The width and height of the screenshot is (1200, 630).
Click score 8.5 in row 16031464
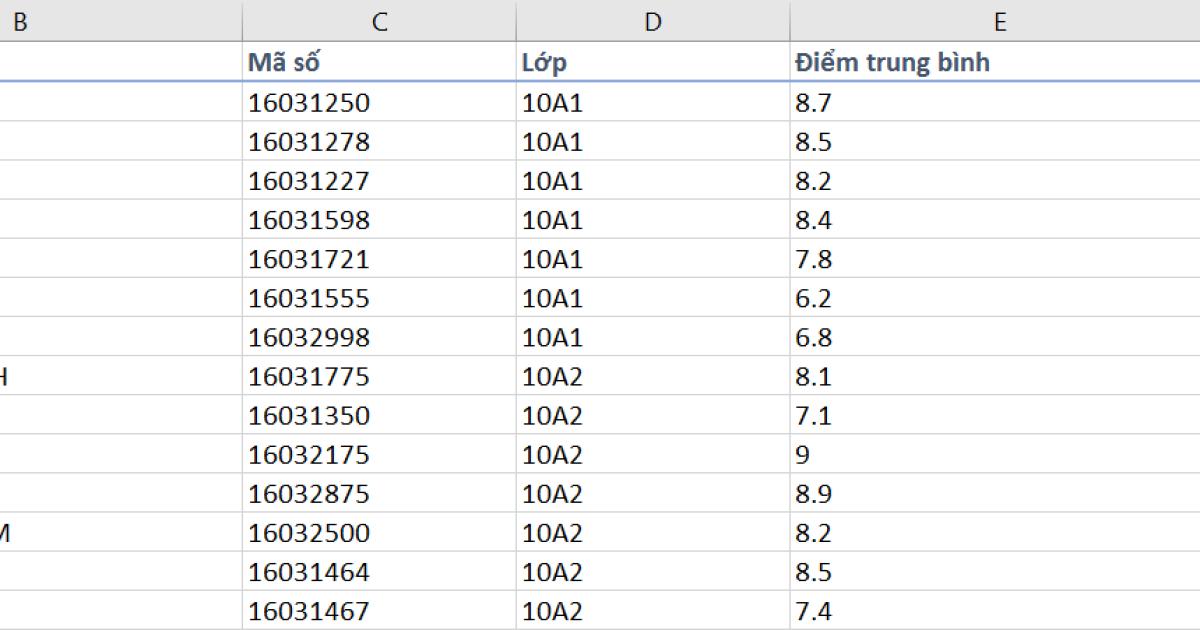[x=995, y=570]
